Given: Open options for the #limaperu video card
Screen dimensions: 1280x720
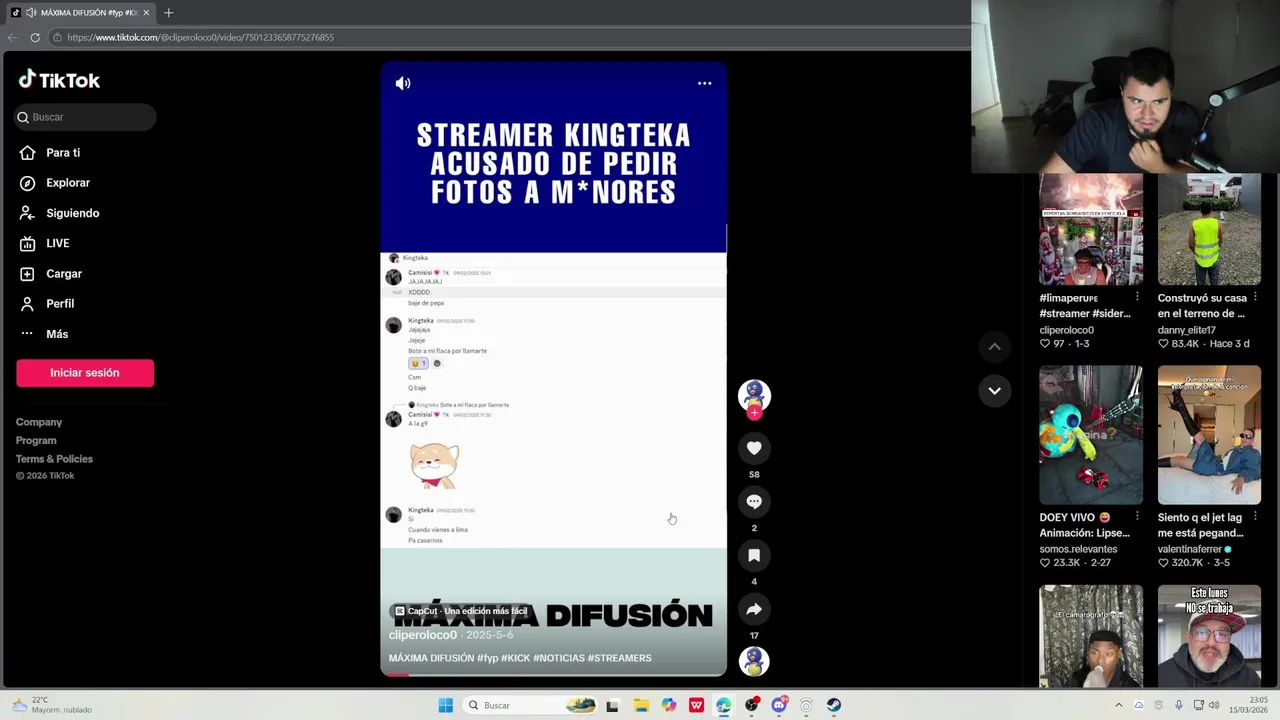Looking at the screenshot, I should (1137, 298).
